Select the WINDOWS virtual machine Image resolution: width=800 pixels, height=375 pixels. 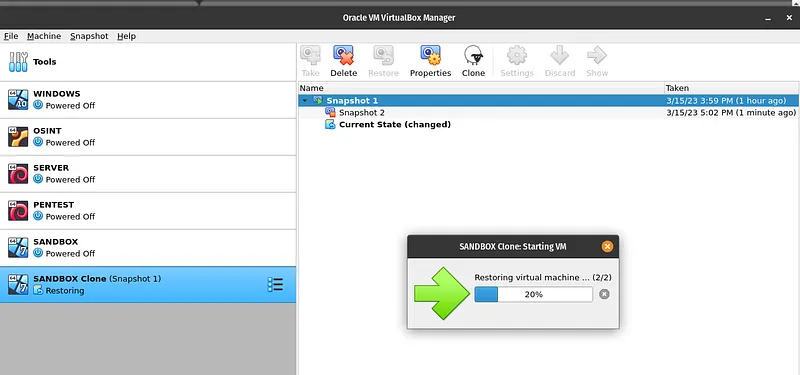tap(148, 99)
